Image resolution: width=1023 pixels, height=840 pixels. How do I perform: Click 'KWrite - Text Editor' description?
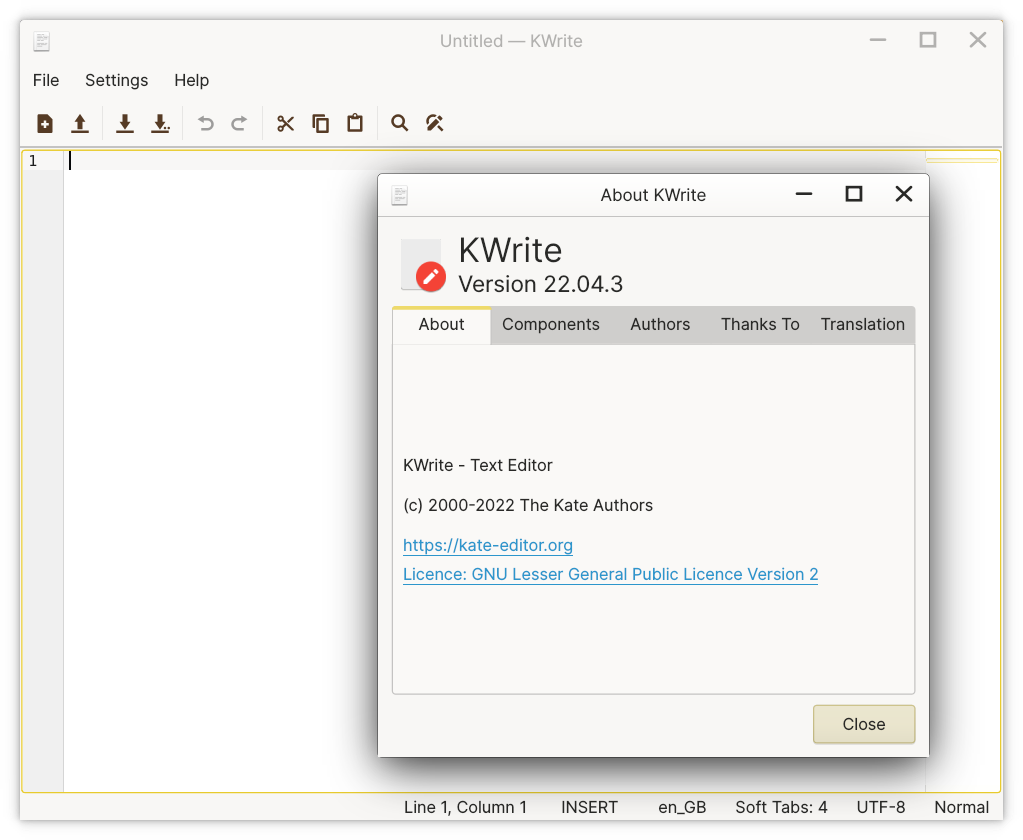(x=478, y=466)
